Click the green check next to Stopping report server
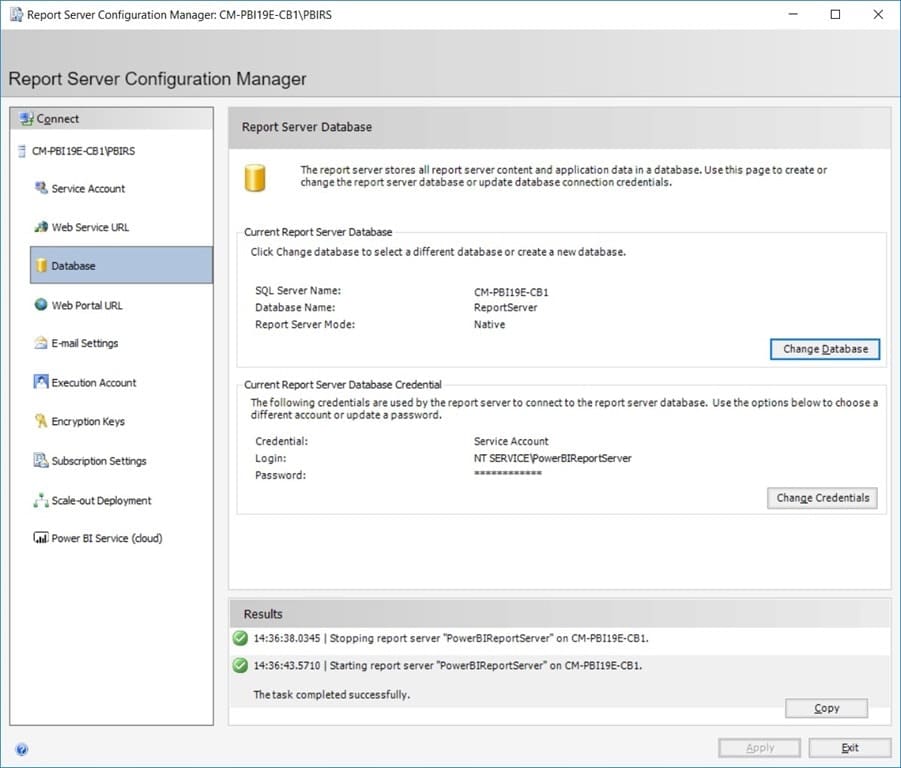The width and height of the screenshot is (901, 768). (x=240, y=638)
